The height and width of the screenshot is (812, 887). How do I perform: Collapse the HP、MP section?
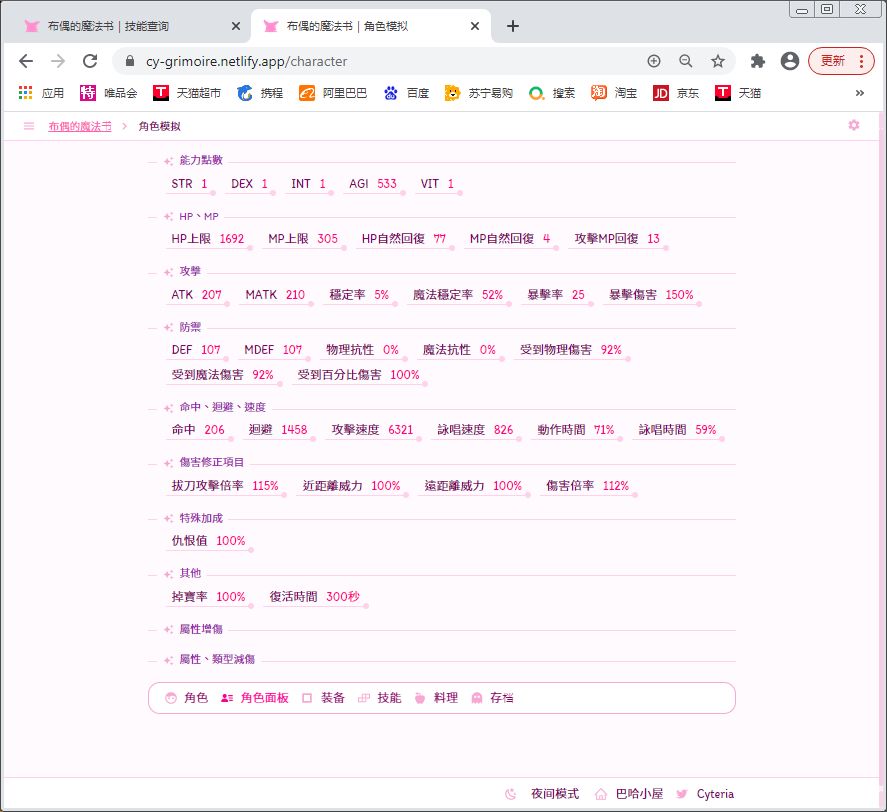(199, 216)
